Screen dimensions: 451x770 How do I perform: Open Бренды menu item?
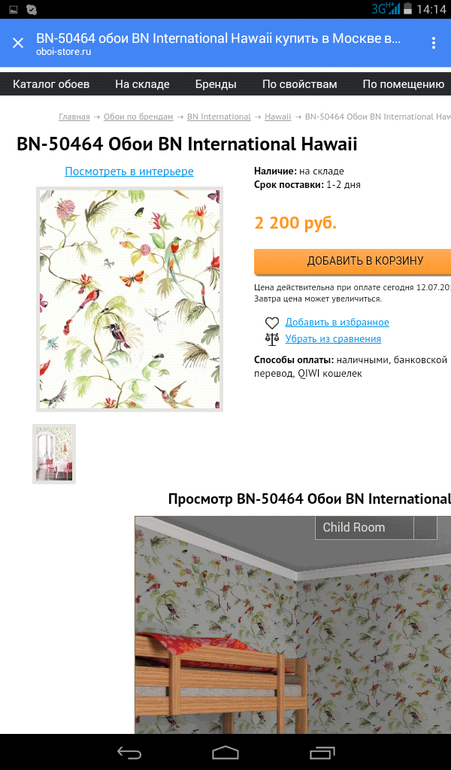coord(216,84)
